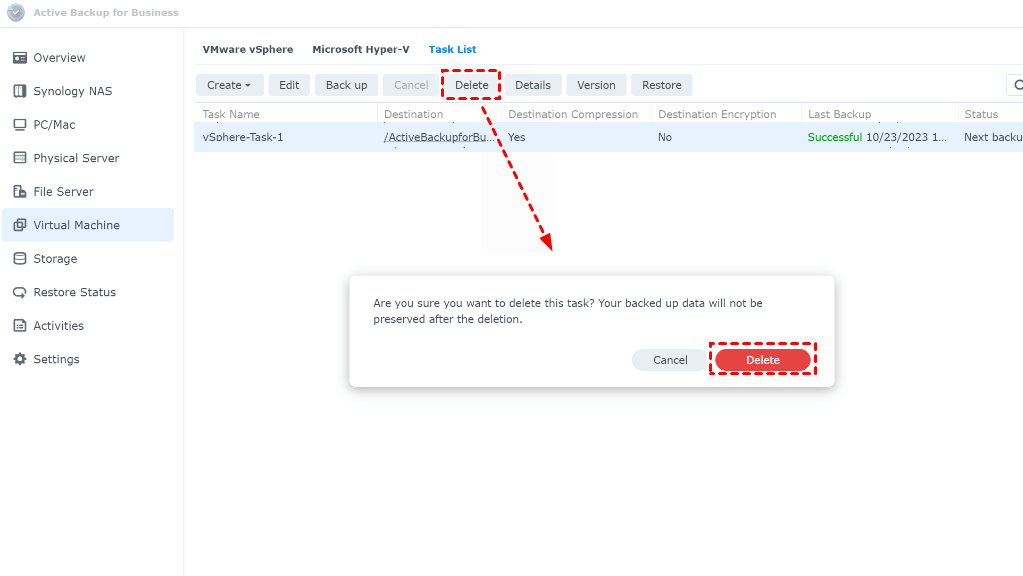Screen dimensions: 1023x576
Task: Sort by the Last Backup column
Action: click(838, 113)
